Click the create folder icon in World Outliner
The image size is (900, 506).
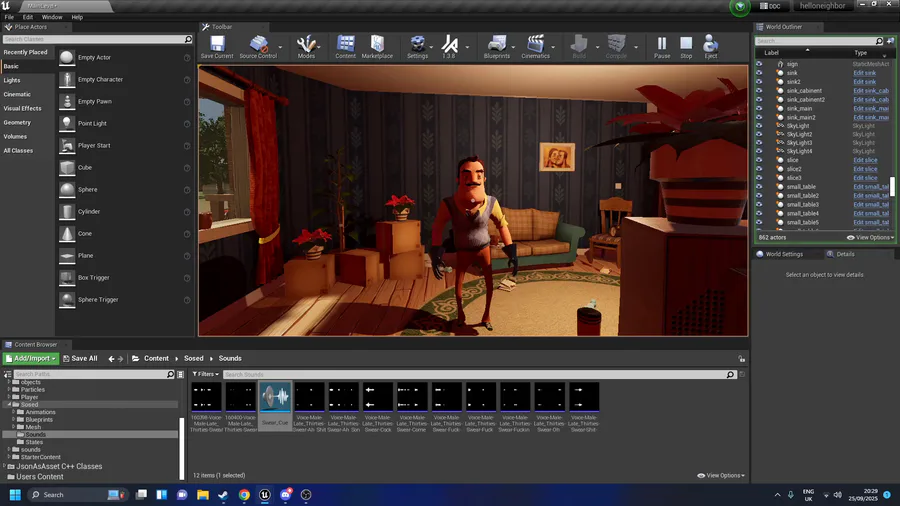click(890, 41)
